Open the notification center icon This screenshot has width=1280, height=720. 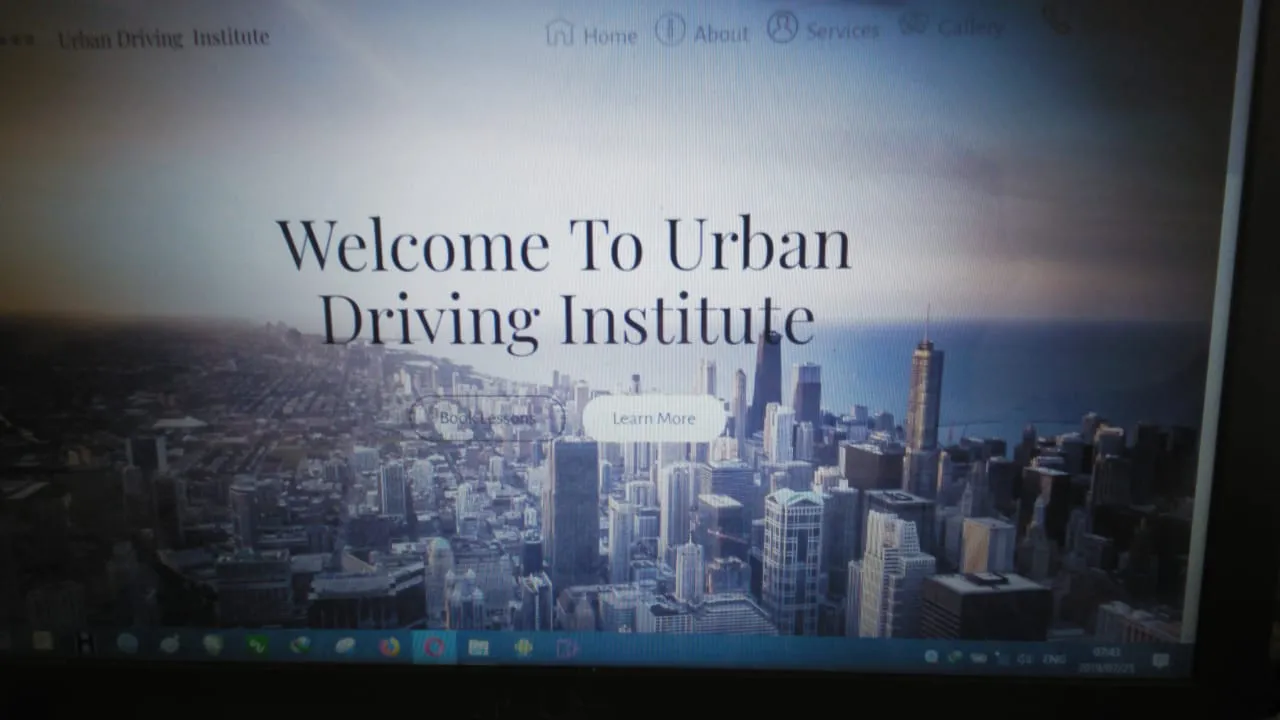tap(1160, 660)
